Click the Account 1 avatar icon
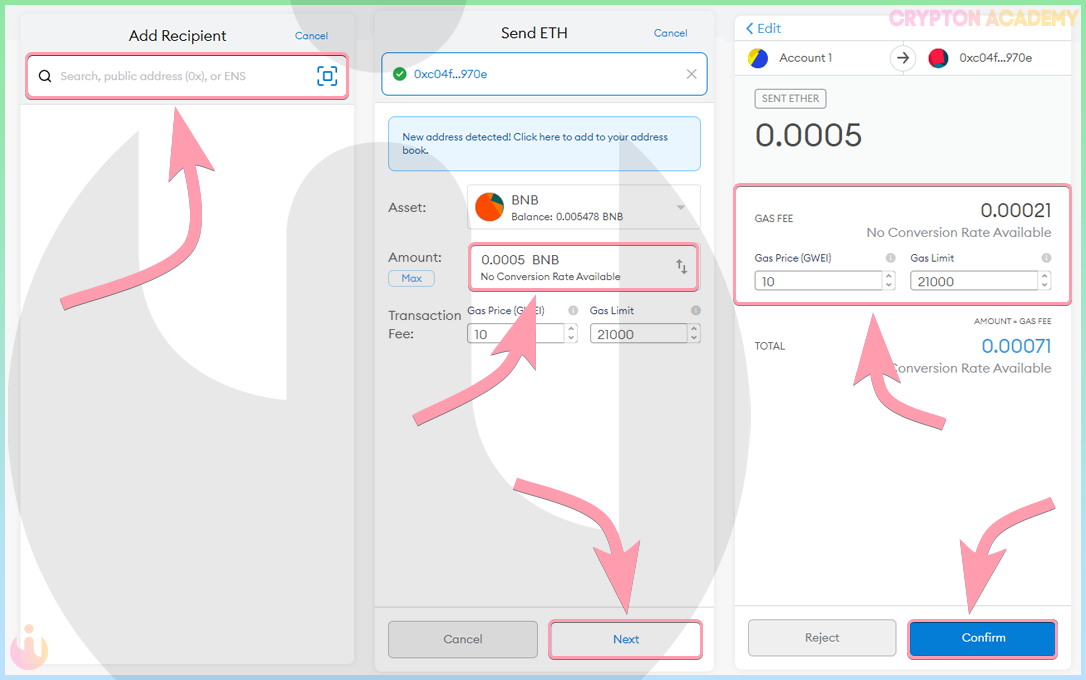The image size is (1086, 680). (x=758, y=58)
